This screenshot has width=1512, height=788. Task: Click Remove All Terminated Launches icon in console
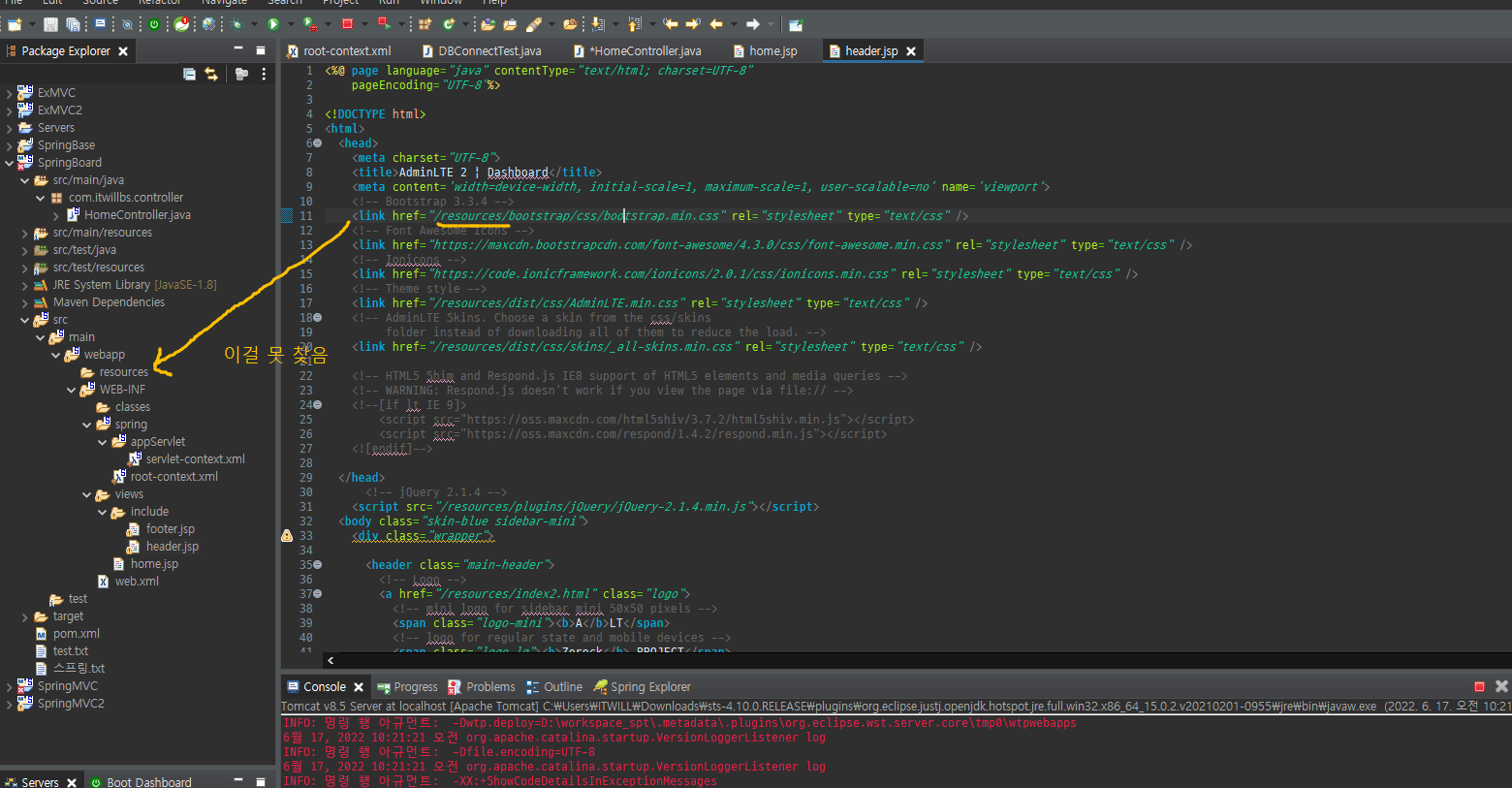pyautogui.click(x=1501, y=686)
